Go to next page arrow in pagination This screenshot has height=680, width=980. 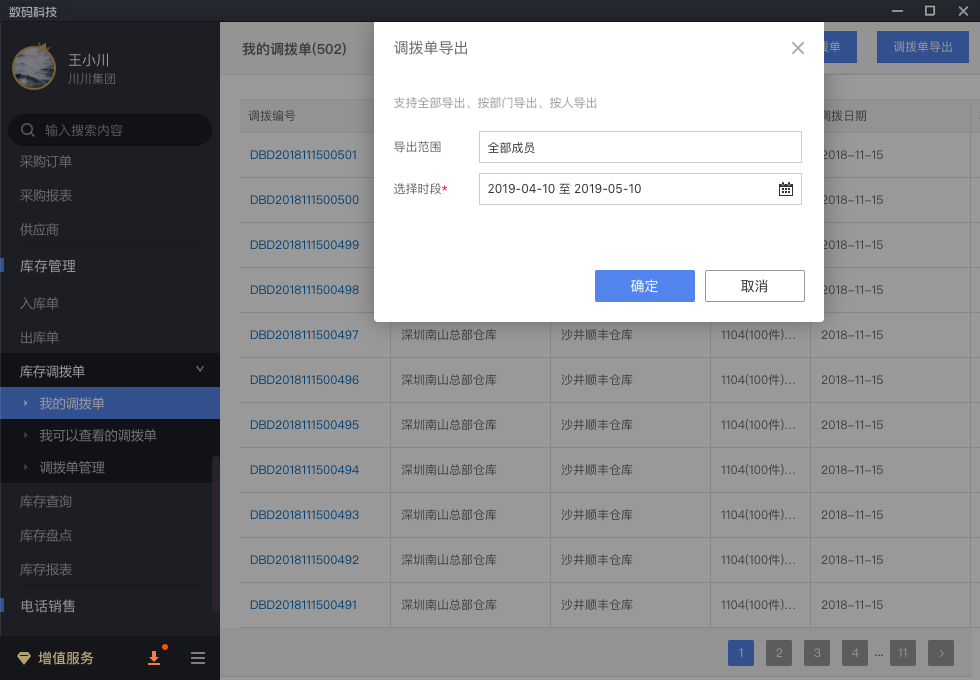940,653
